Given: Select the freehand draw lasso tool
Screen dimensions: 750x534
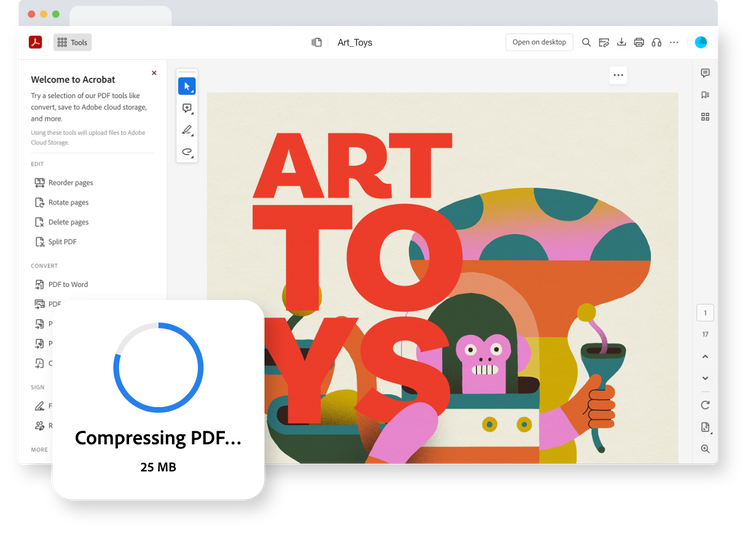Looking at the screenshot, I should (x=187, y=152).
